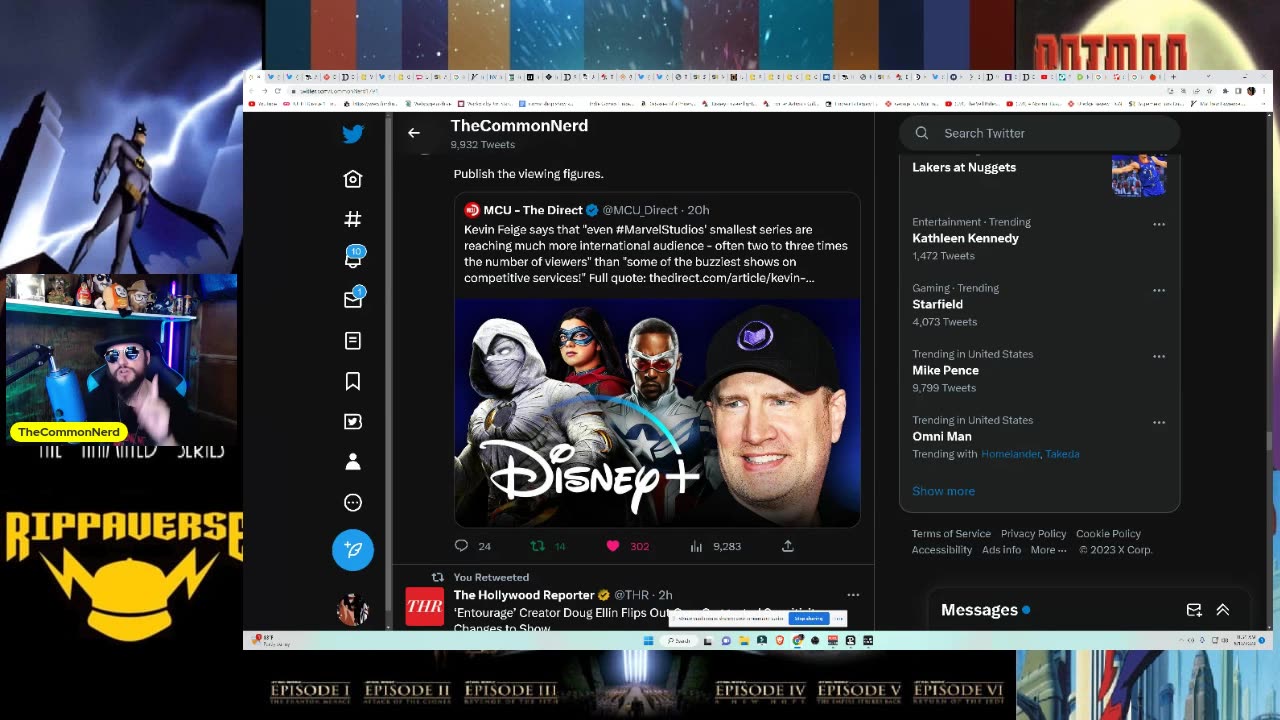Screen dimensions: 1280x720
Task: Open the Kathleen Kennedy trending topic
Action: click(965, 238)
